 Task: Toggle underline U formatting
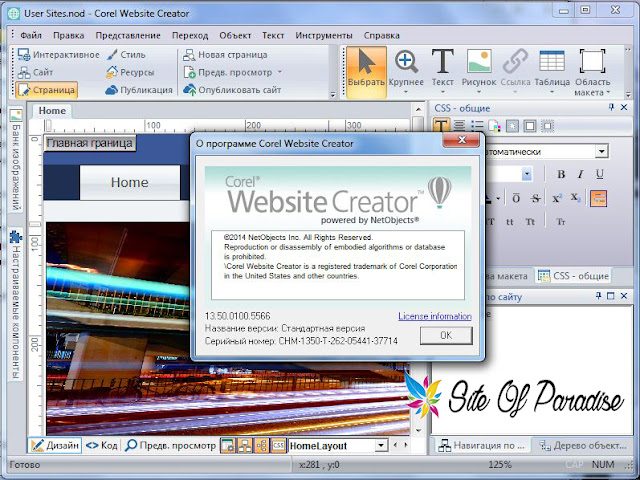[599, 174]
